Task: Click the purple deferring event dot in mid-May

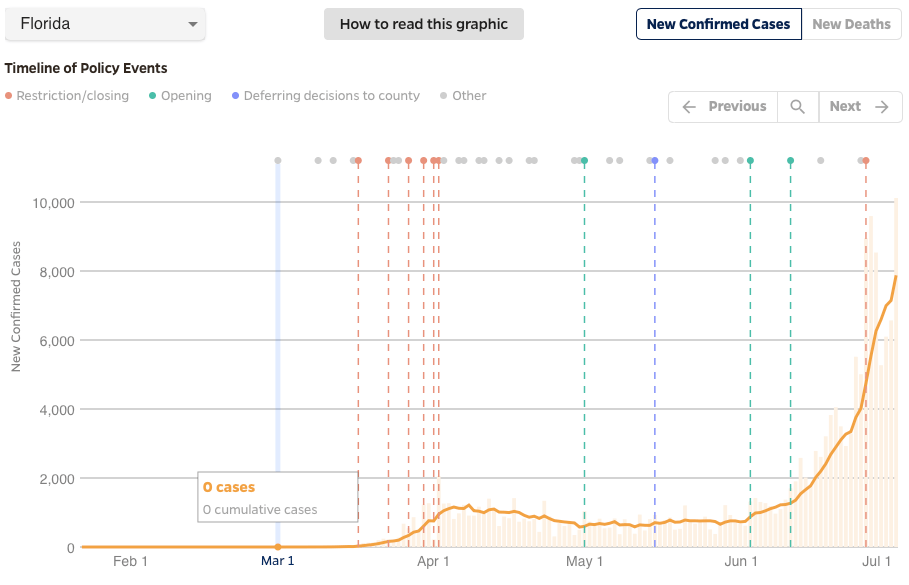Action: (655, 160)
